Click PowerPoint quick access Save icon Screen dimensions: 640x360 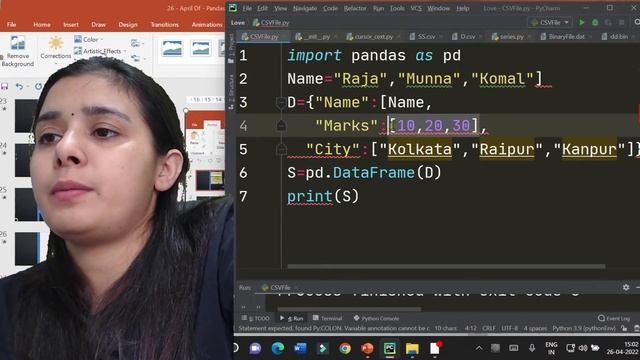(5, 86)
